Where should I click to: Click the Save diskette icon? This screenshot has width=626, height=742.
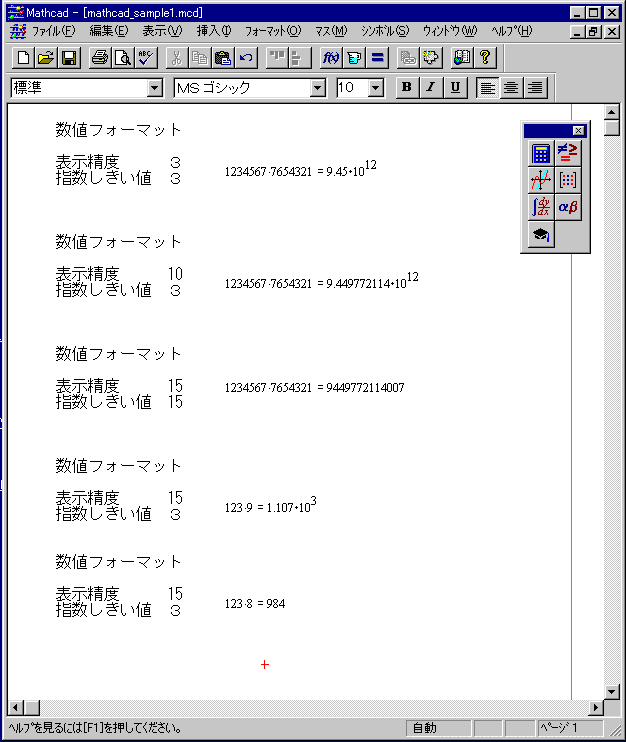(x=69, y=57)
